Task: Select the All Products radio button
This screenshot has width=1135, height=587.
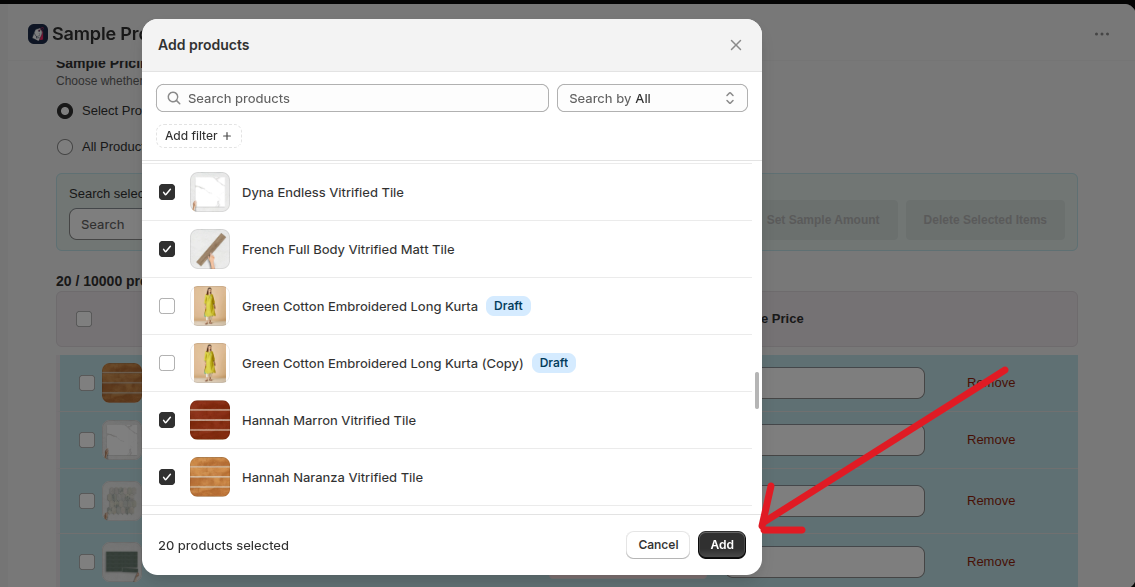Action: 65,147
